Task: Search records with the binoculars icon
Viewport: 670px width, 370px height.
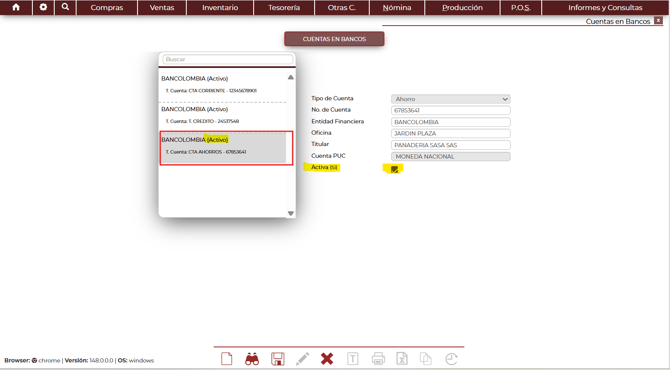Action: tap(252, 358)
